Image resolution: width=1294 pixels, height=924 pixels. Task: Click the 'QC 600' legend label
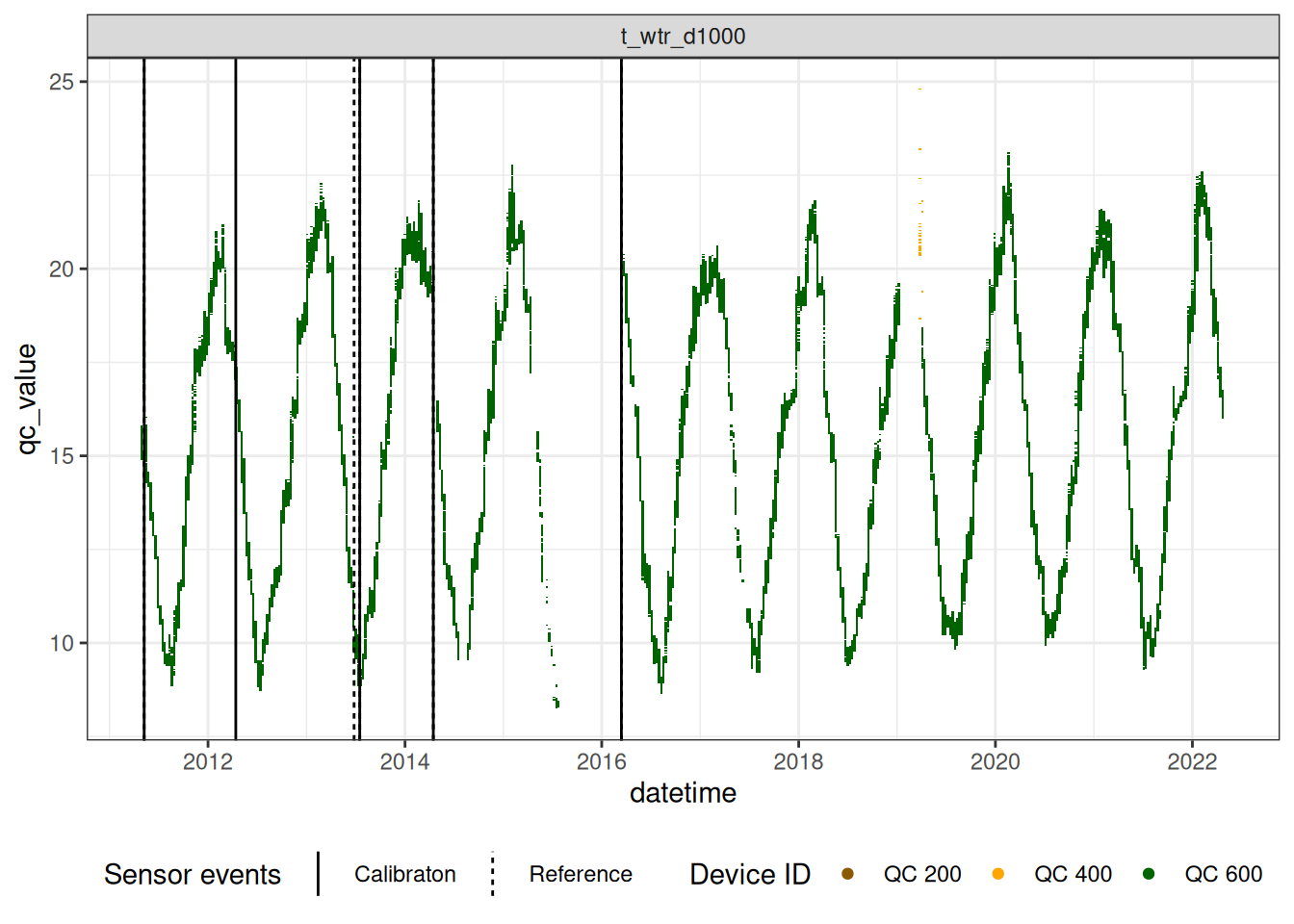point(1223,874)
